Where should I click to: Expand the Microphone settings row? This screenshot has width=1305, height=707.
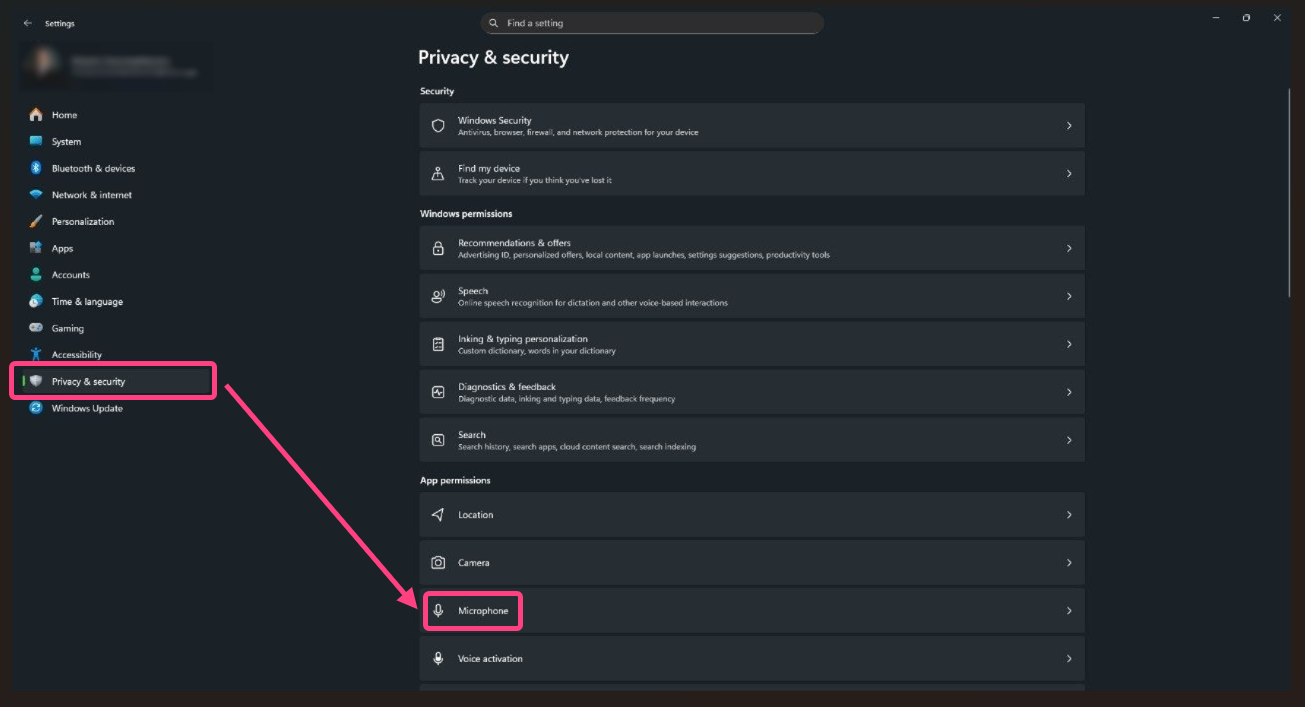tap(752, 610)
